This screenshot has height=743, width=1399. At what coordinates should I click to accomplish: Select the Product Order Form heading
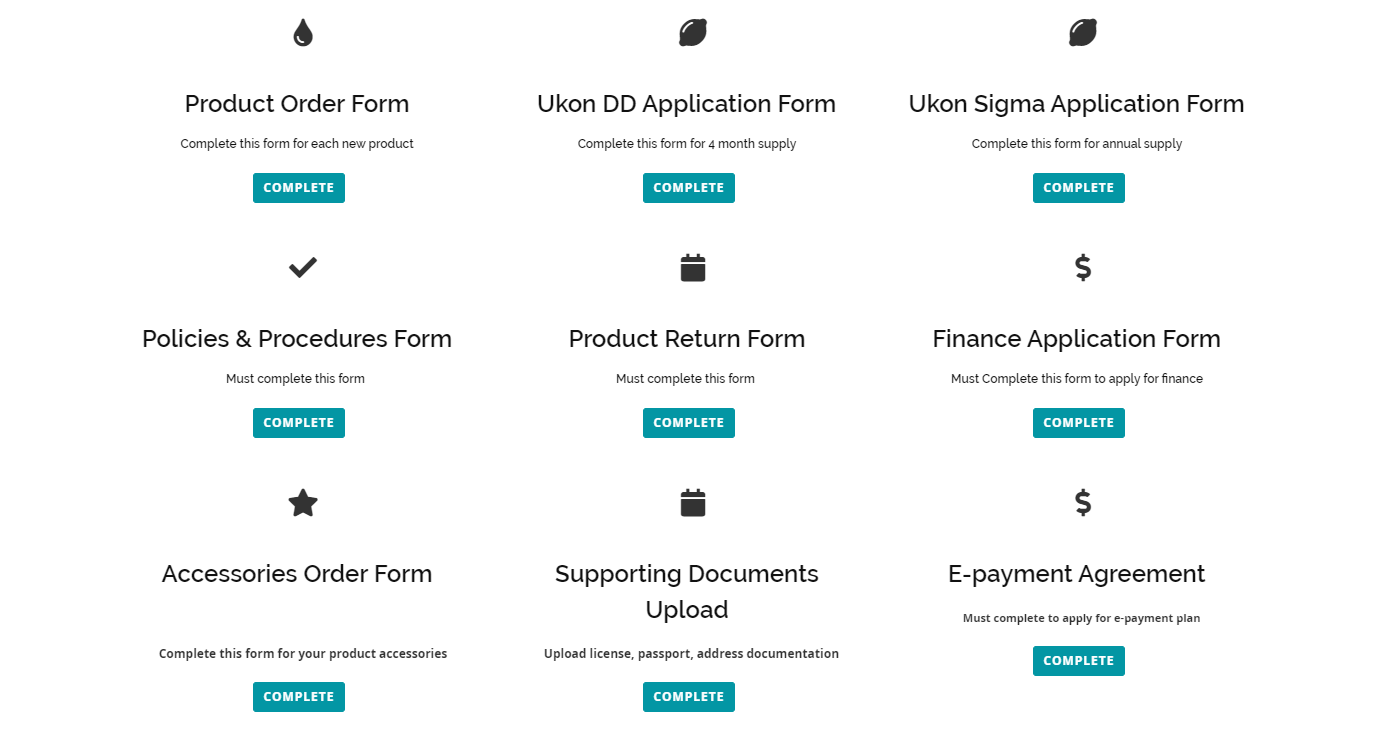(x=297, y=104)
